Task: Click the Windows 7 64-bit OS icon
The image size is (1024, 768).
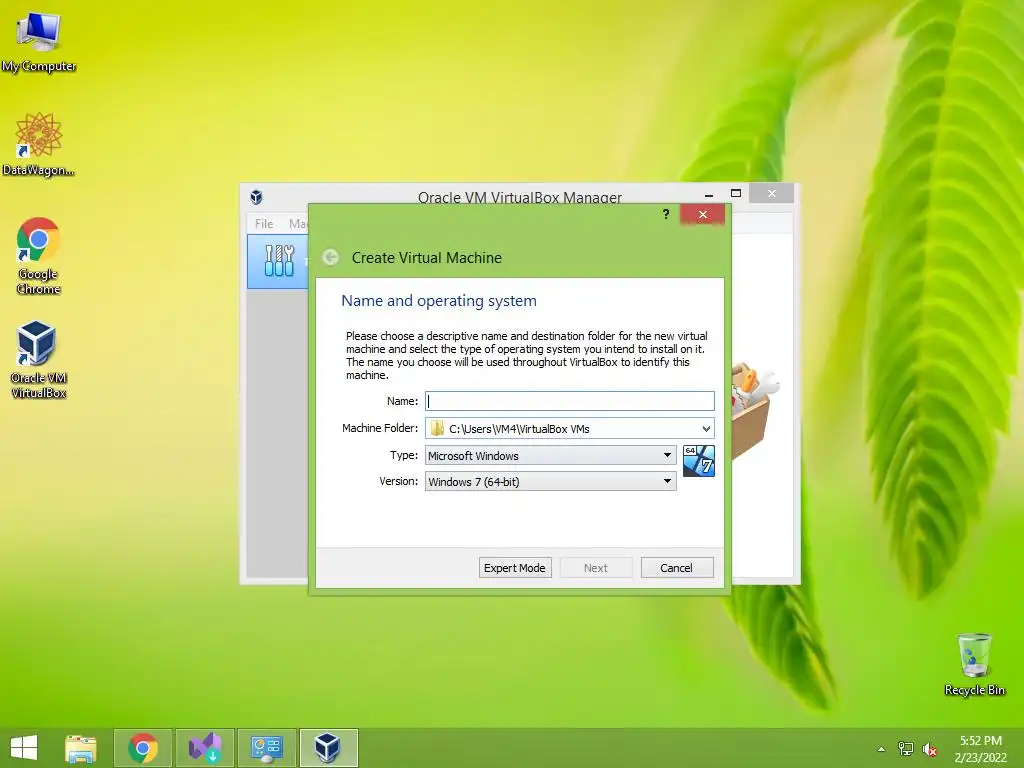Action: (x=699, y=461)
